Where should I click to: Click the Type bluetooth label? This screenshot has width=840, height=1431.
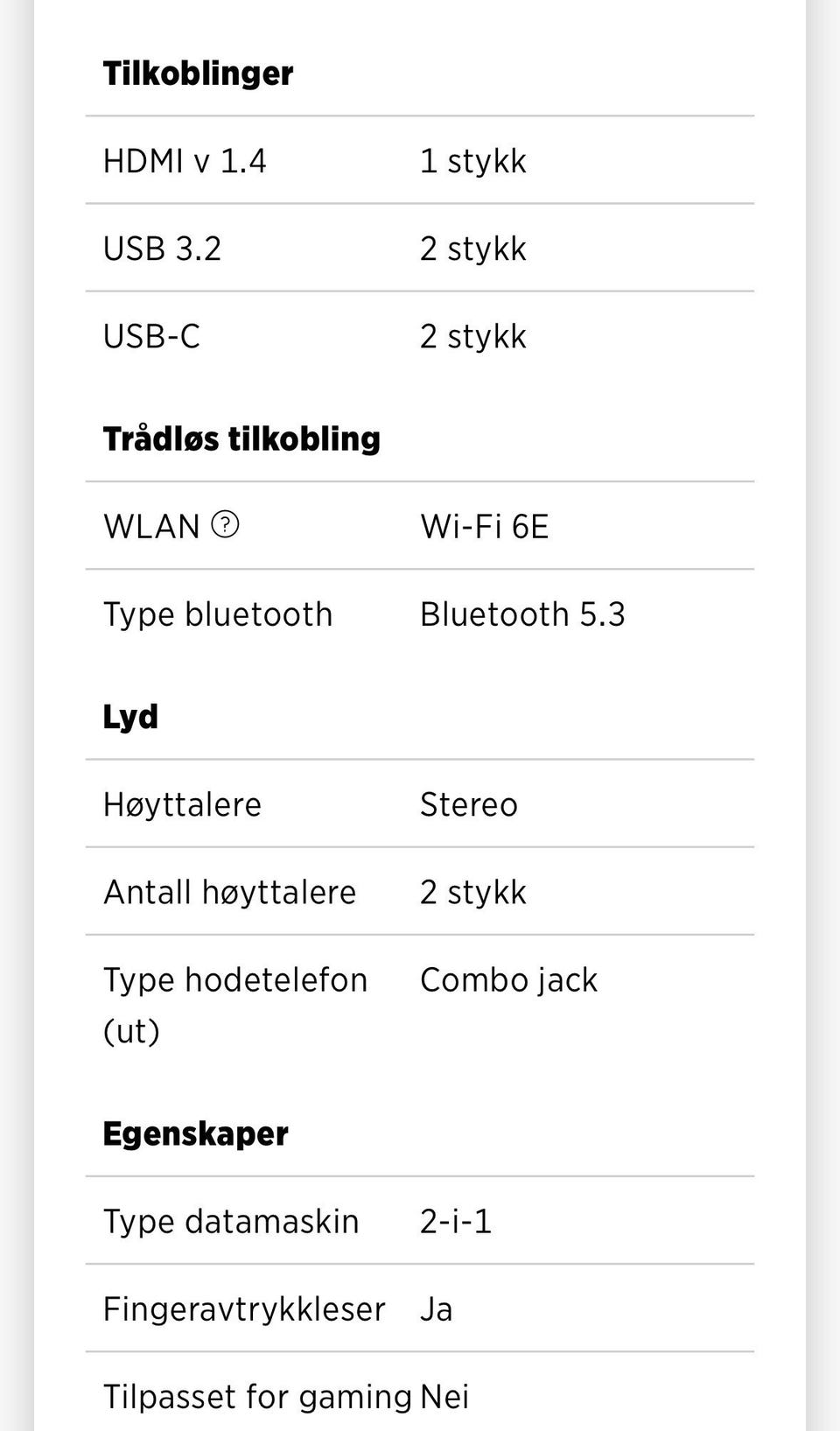pos(218,614)
